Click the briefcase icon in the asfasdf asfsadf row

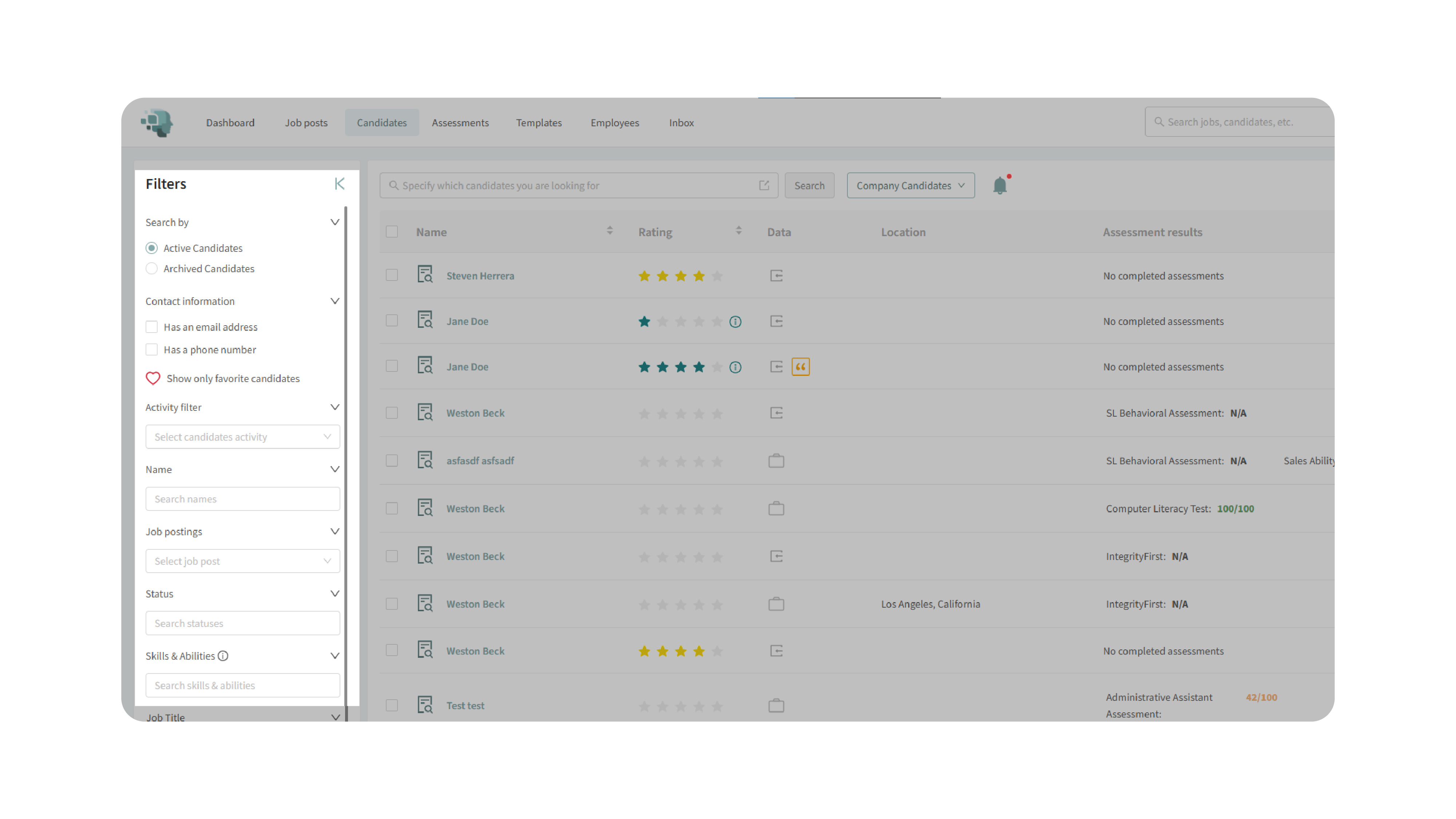776,461
